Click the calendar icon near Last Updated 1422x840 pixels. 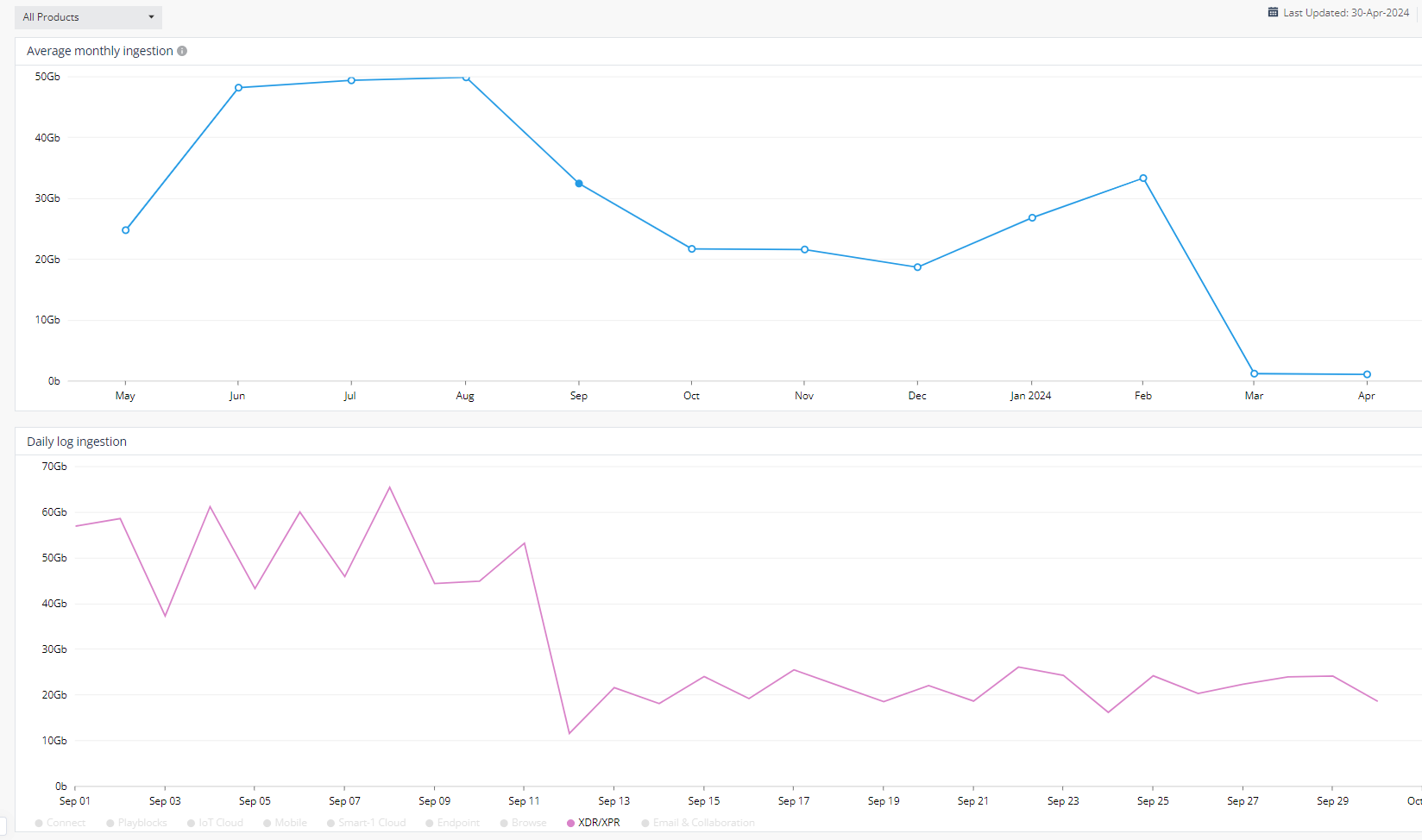1273,13
